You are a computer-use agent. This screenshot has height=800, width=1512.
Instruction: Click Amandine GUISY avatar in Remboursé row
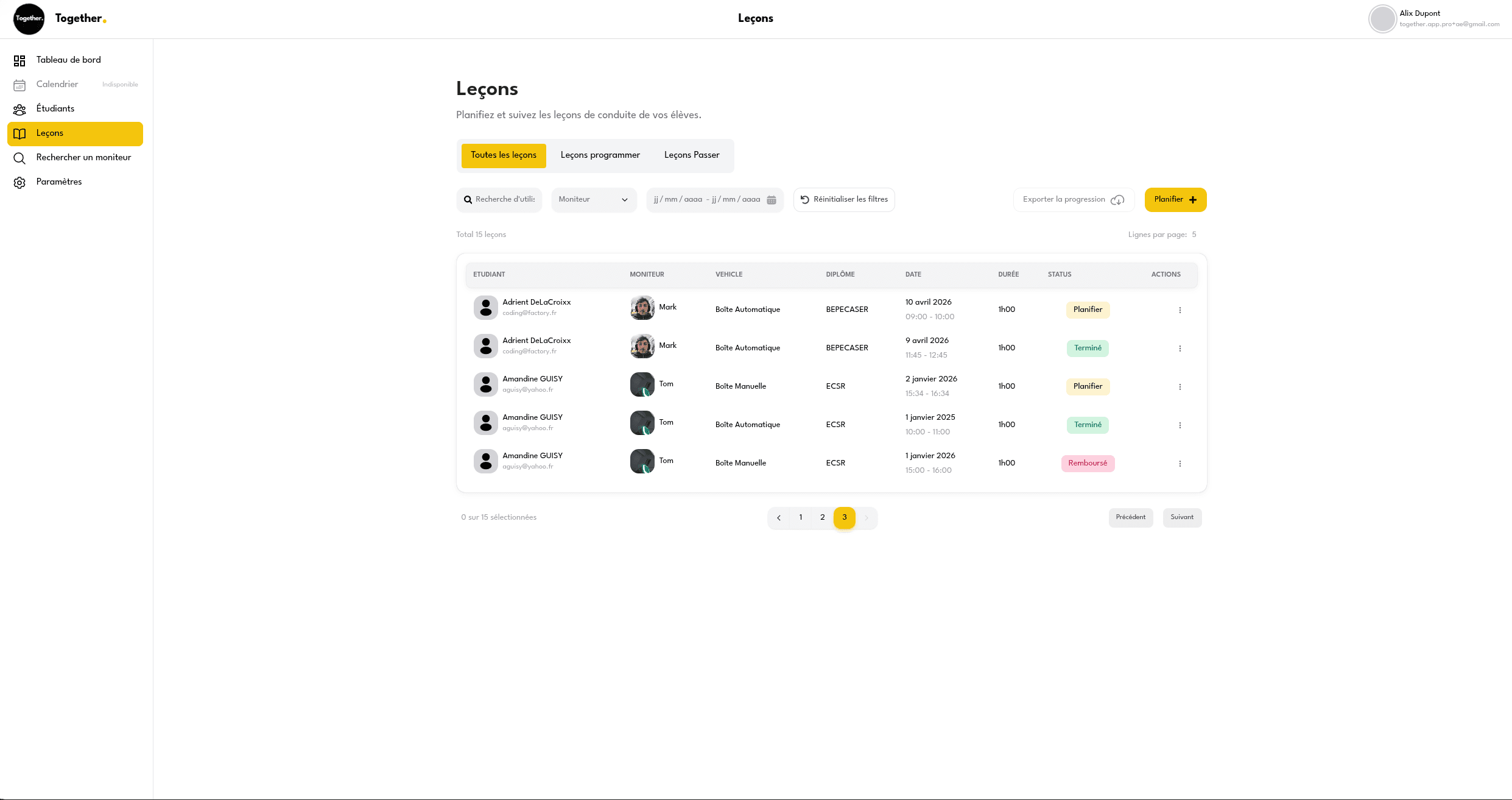(x=485, y=461)
